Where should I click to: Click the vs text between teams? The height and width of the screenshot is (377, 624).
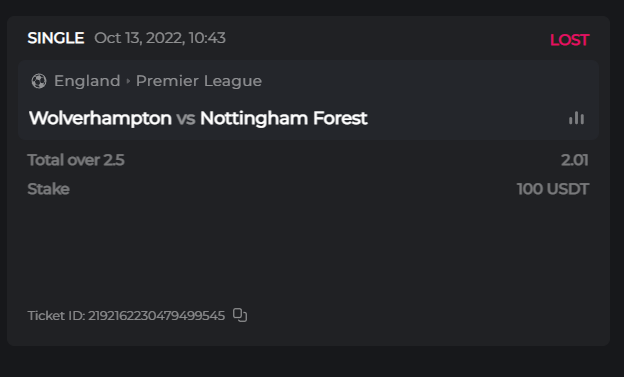[186, 119]
